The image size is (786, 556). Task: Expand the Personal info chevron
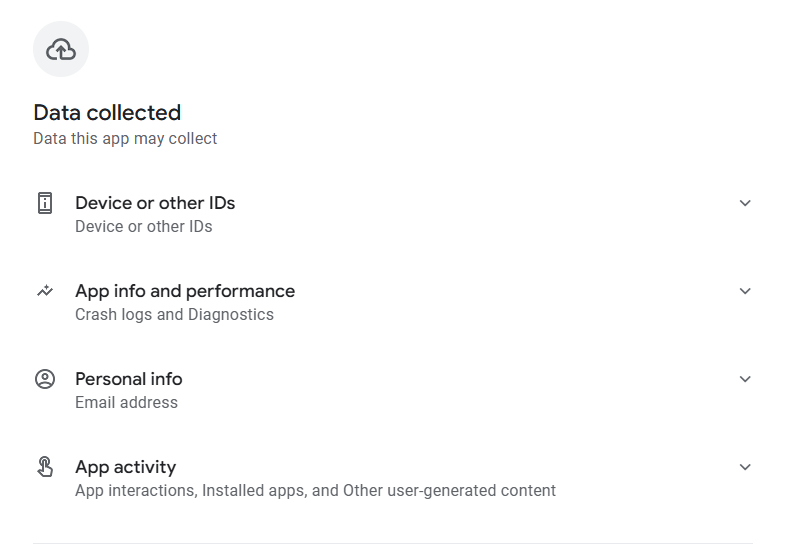tap(745, 379)
